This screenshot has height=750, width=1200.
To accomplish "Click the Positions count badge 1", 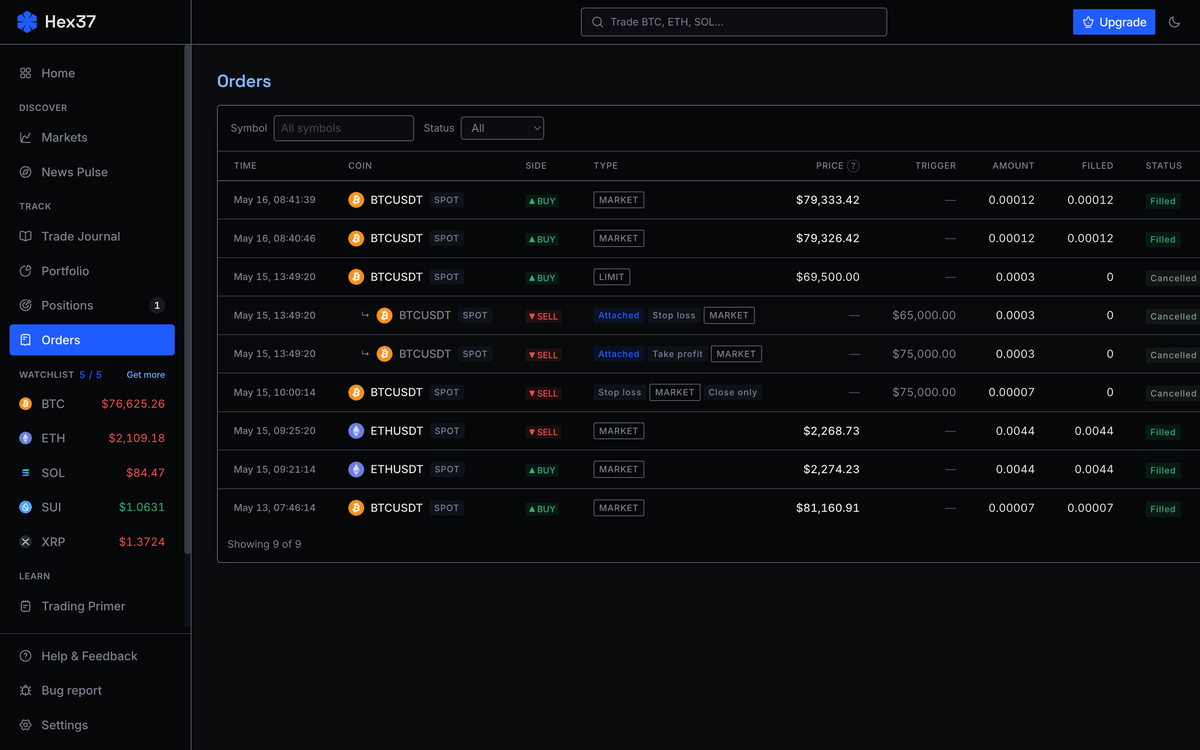I will 157,305.
